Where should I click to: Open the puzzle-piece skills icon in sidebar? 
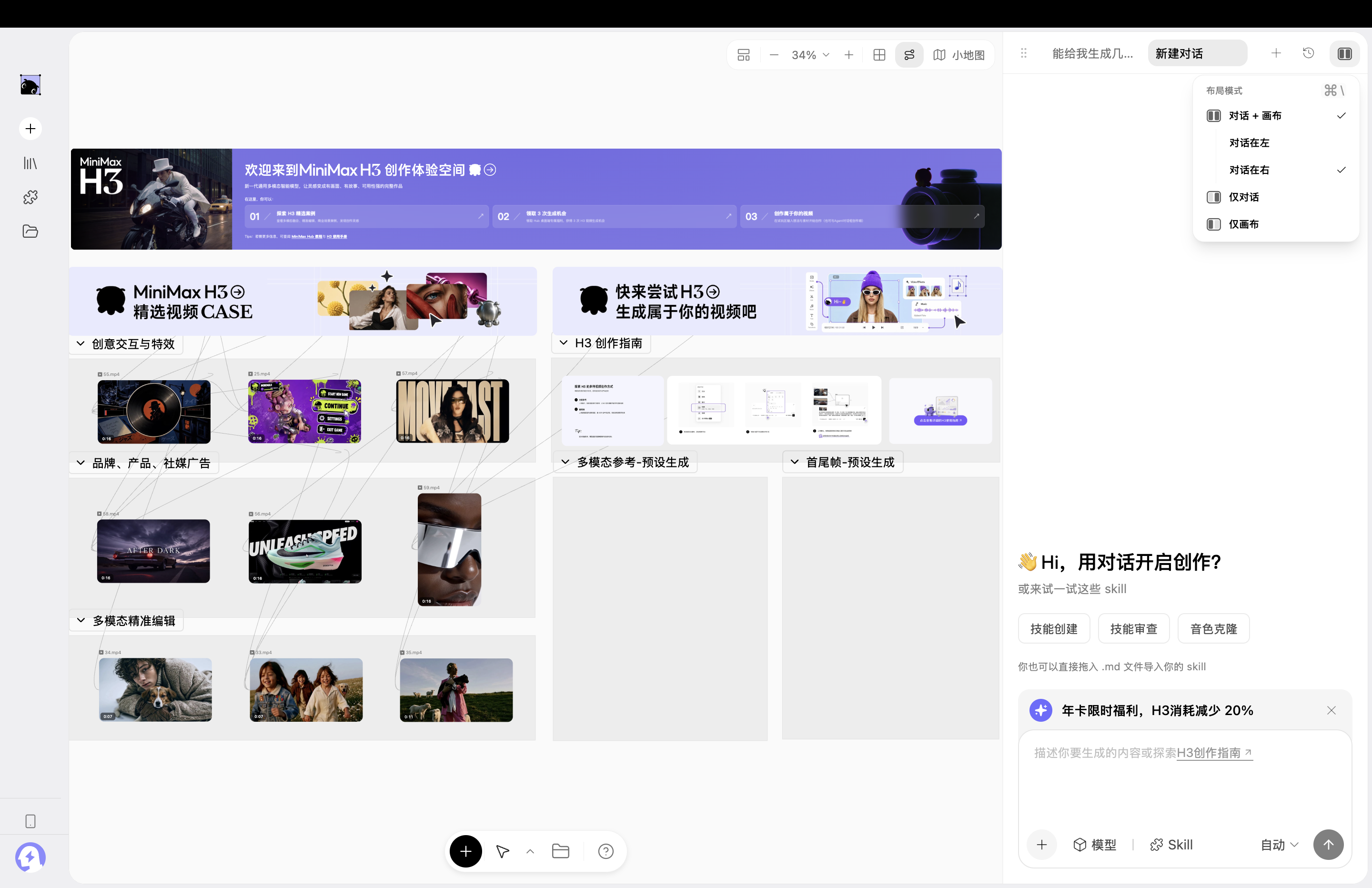click(x=30, y=197)
